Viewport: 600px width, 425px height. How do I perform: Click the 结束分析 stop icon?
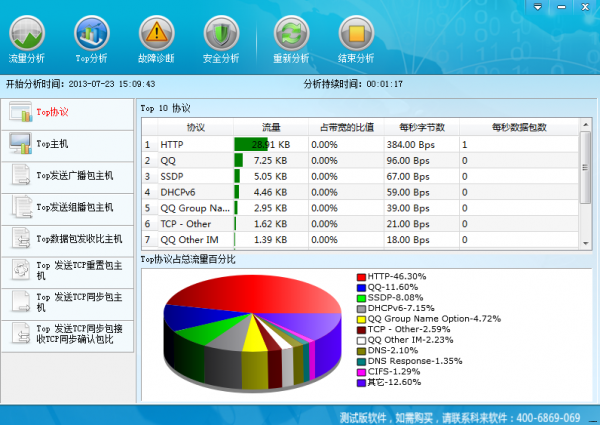point(356,34)
